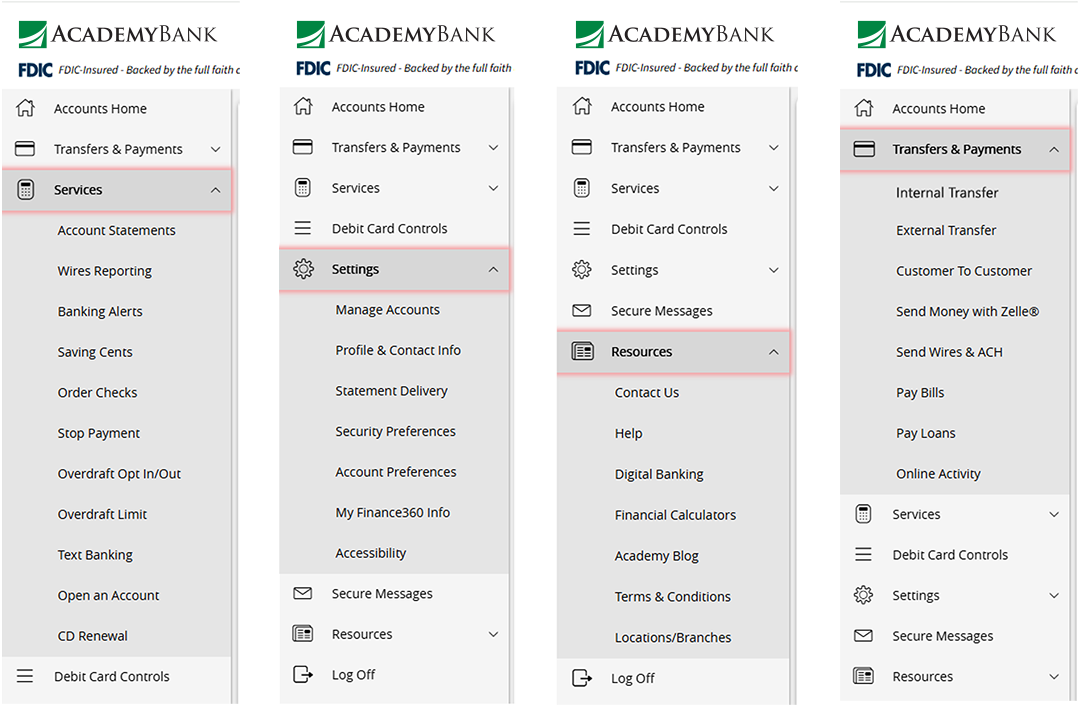Expand Services chevron in the Settings-expanded panel
The width and height of the screenshot is (1080, 707).
tap(493, 188)
